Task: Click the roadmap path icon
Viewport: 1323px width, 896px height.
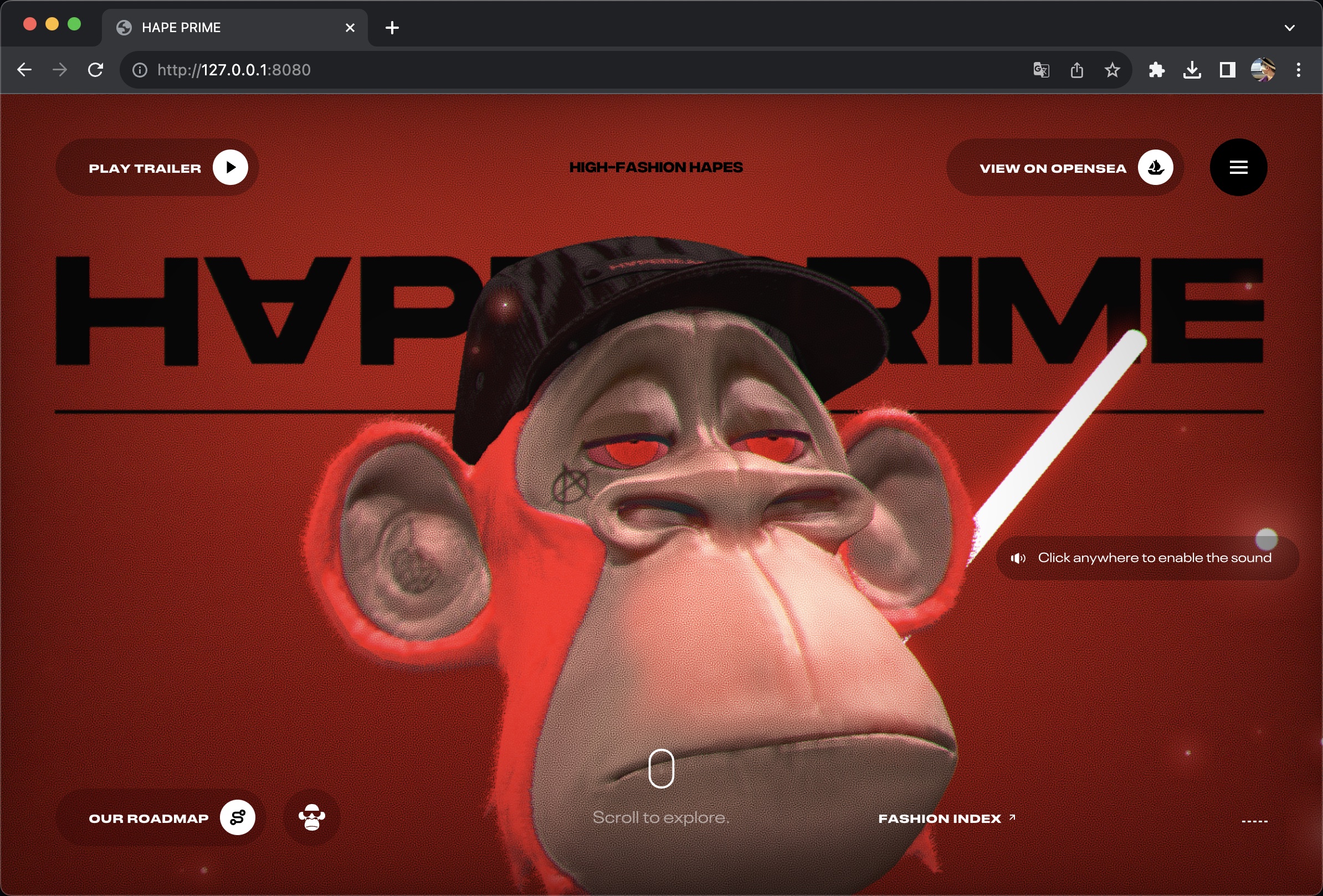Action: [x=237, y=817]
